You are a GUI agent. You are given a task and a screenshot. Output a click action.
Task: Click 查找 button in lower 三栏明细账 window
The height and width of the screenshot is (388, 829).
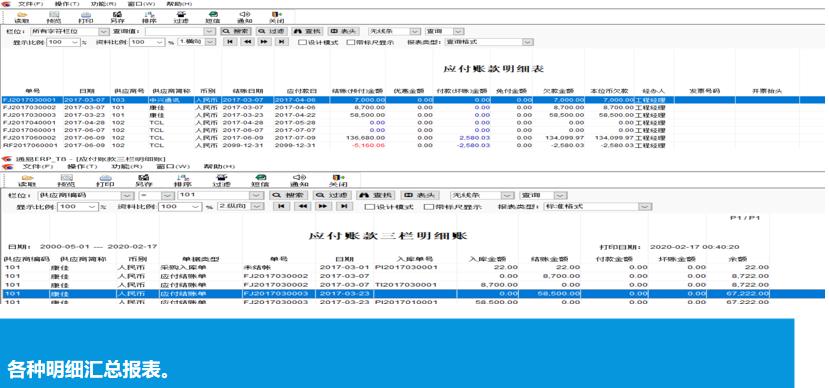click(376, 195)
